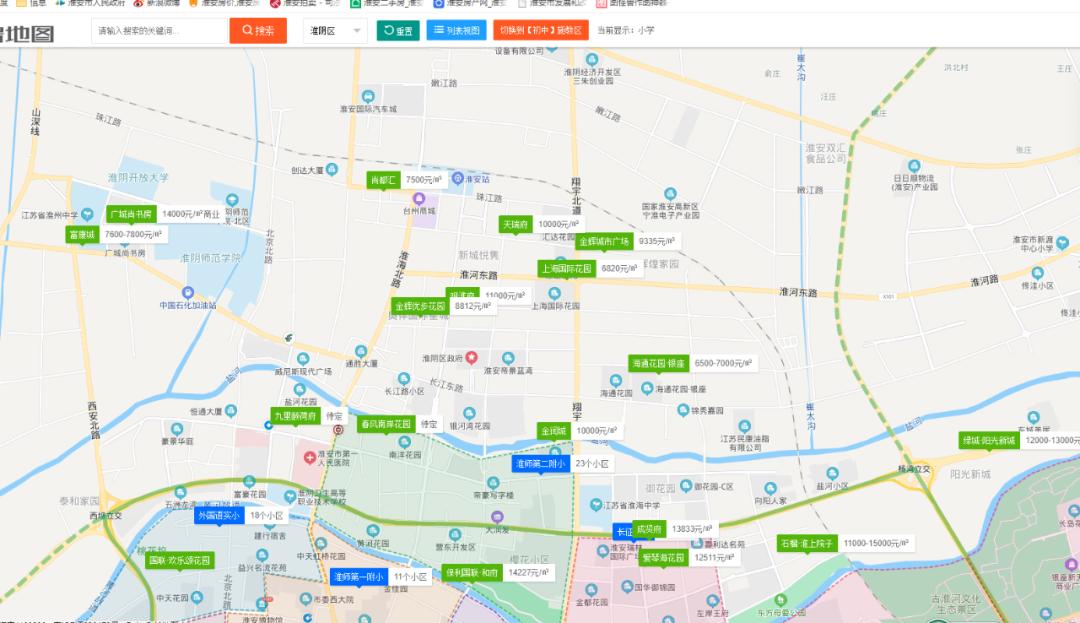Select the 成贤府 property marker
The height and width of the screenshot is (623, 1080).
click(649, 529)
